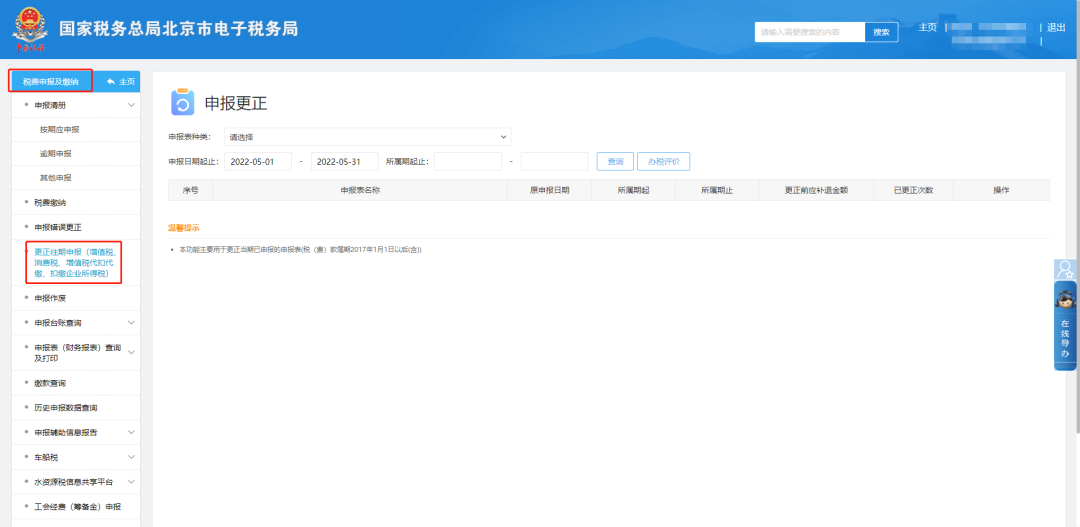This screenshot has width=1080, height=527.
Task: Select 更正往期申报 sidebar item
Action: point(74,262)
